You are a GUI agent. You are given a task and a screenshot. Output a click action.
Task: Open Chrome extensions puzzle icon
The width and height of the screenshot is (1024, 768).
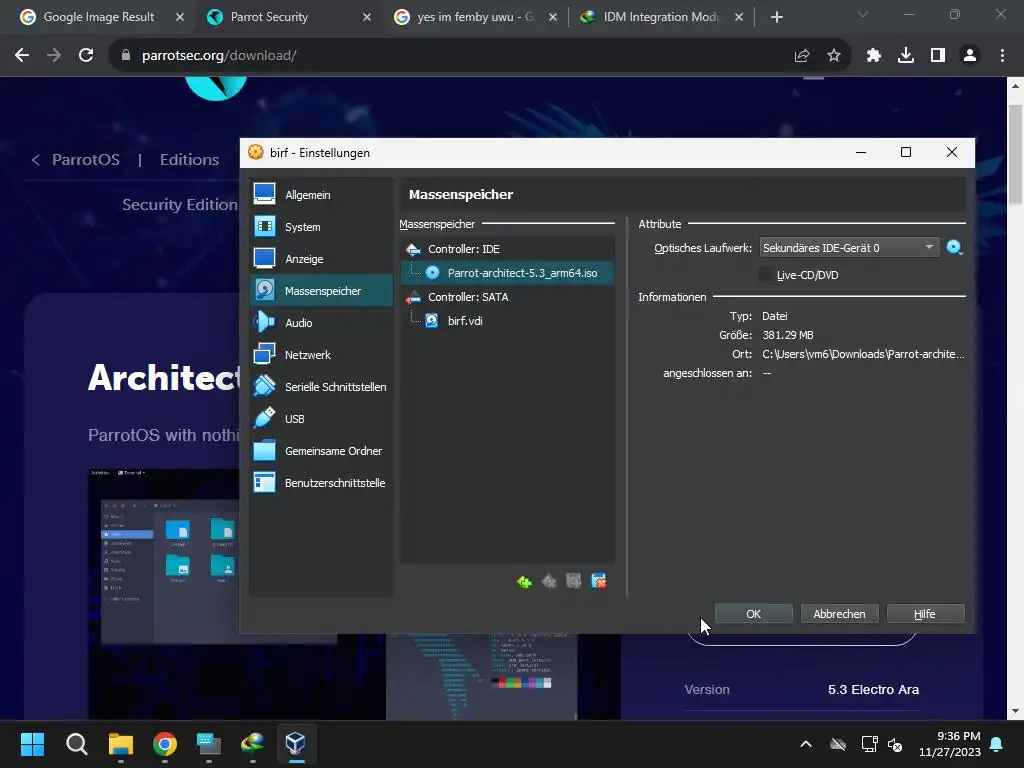pos(874,56)
